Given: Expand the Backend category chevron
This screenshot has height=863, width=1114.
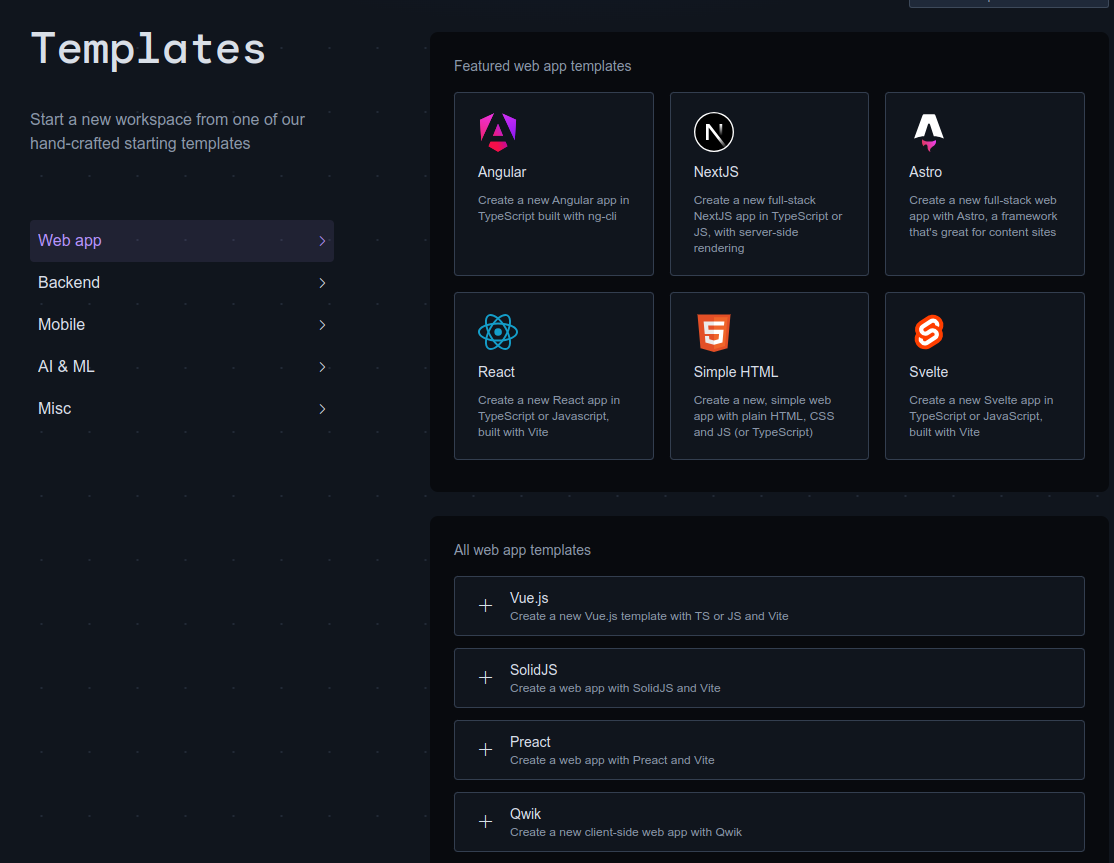Looking at the screenshot, I should point(322,283).
